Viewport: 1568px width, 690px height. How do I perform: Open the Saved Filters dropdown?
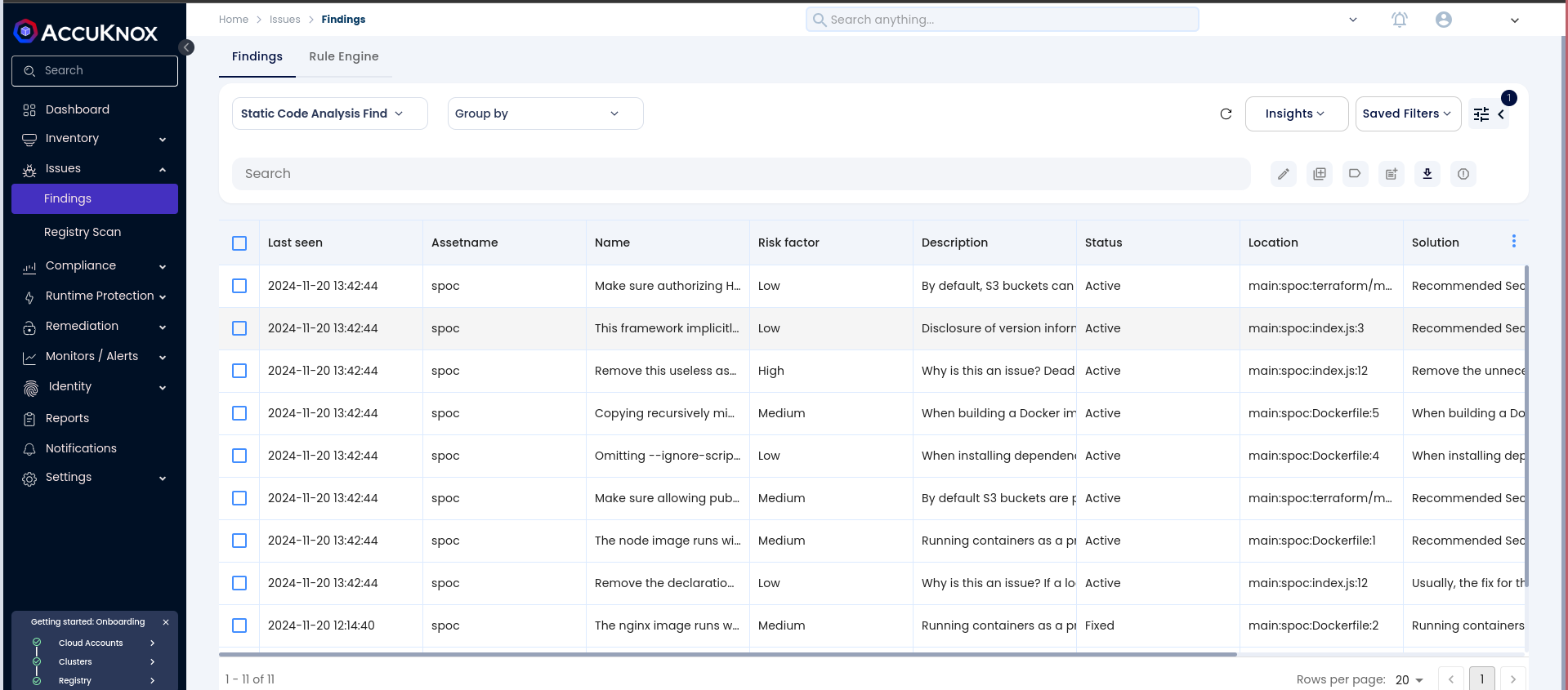(x=1409, y=114)
